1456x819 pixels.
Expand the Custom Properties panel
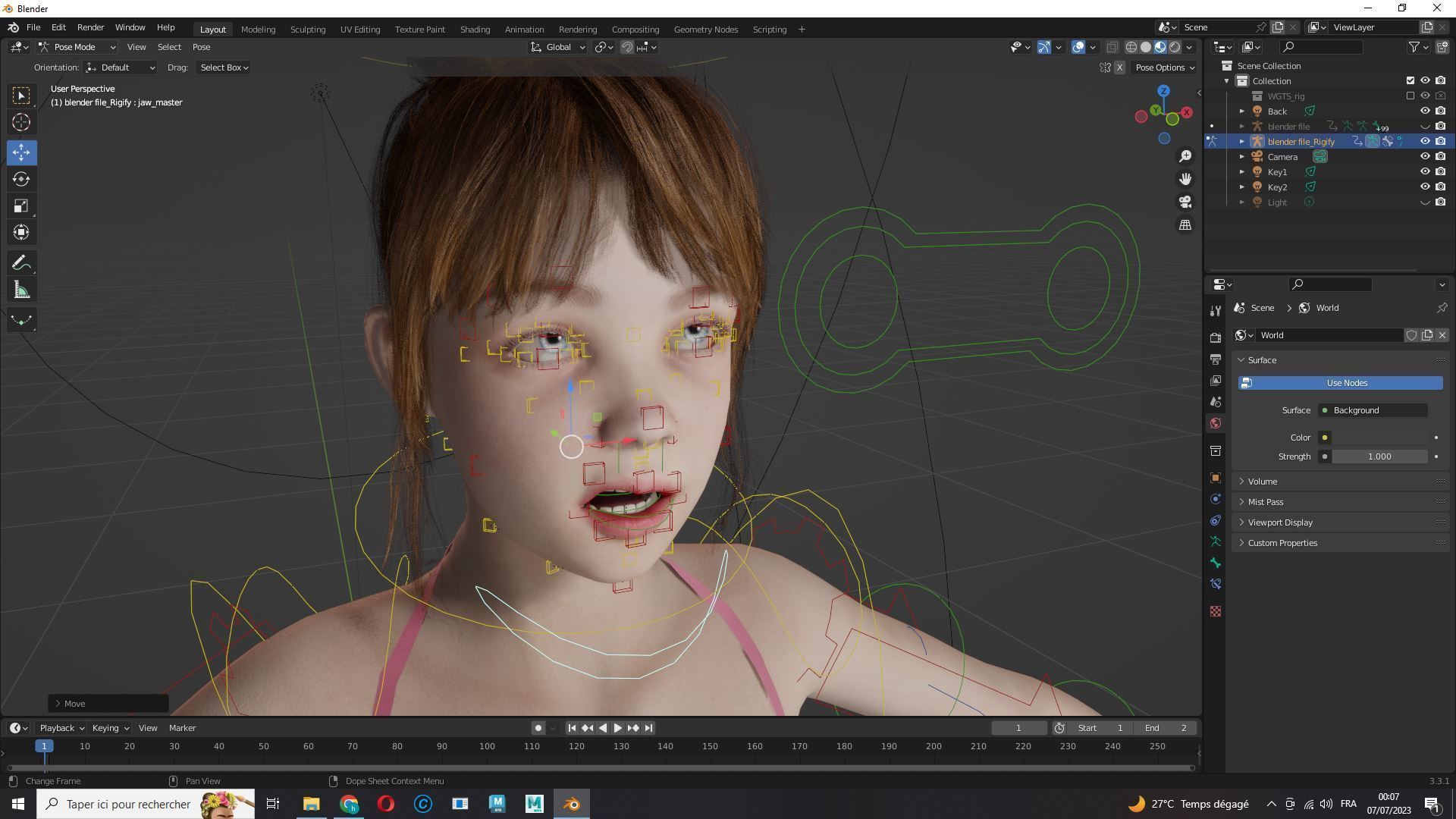pos(1340,543)
